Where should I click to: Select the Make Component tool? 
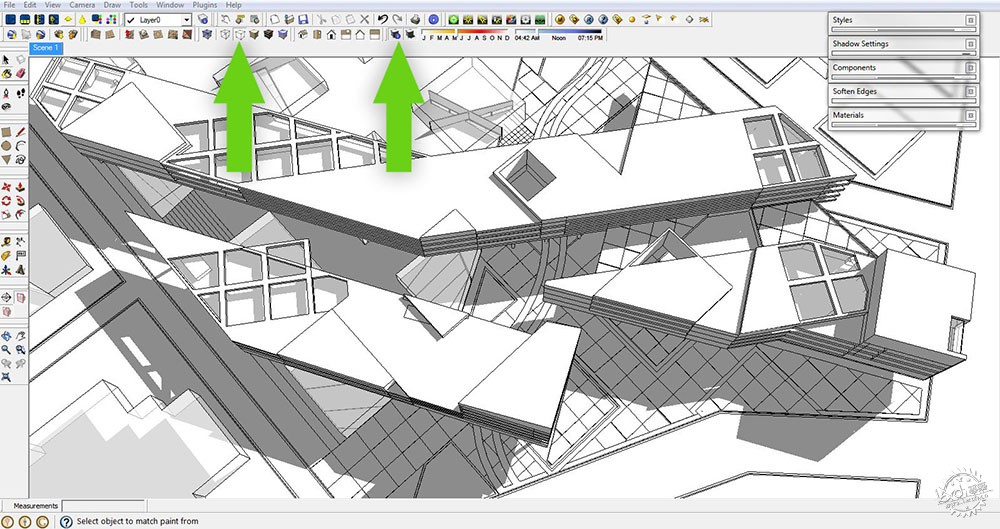click(20, 59)
